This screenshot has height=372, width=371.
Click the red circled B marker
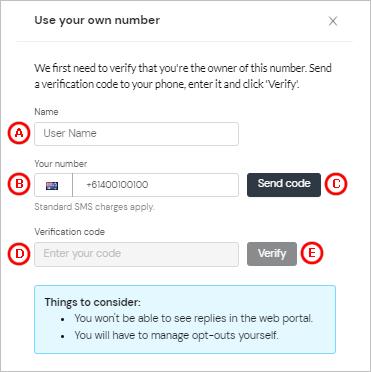tap(19, 184)
